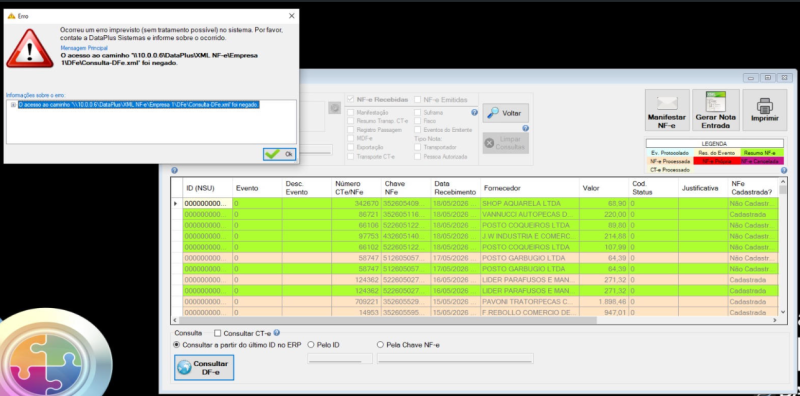This screenshot has width=800, height=396.
Task: Confirm the error dialog with Ok
Action: point(280,154)
